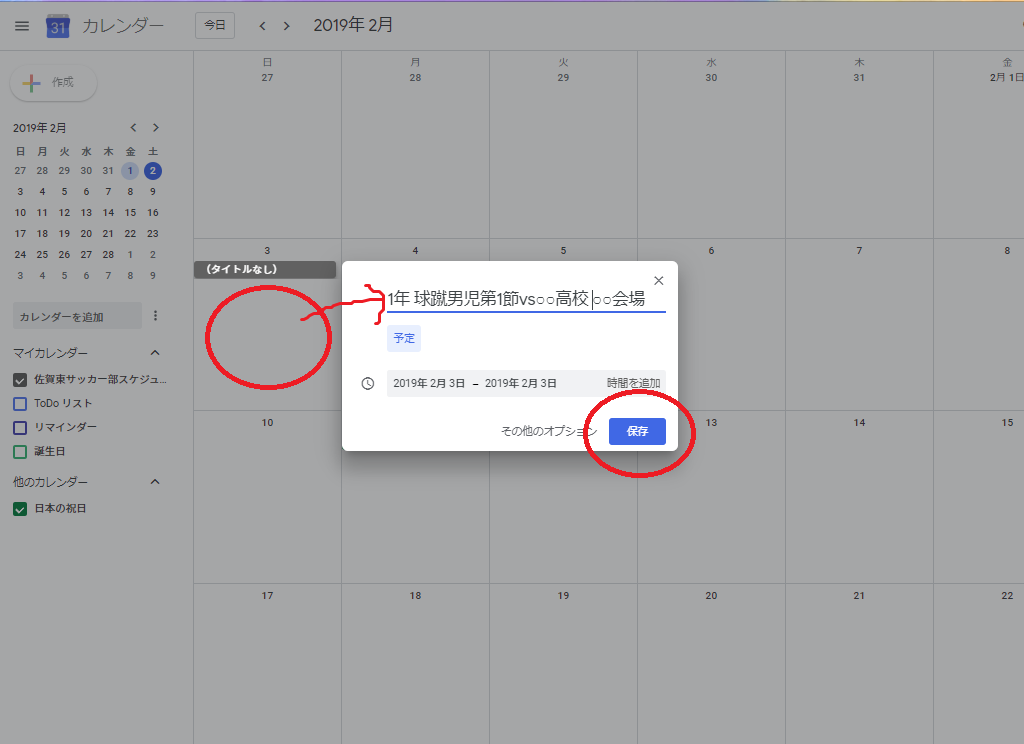The image size is (1024, 744).
Task: Click date 30 in main calendar grid
Action: coord(711,78)
